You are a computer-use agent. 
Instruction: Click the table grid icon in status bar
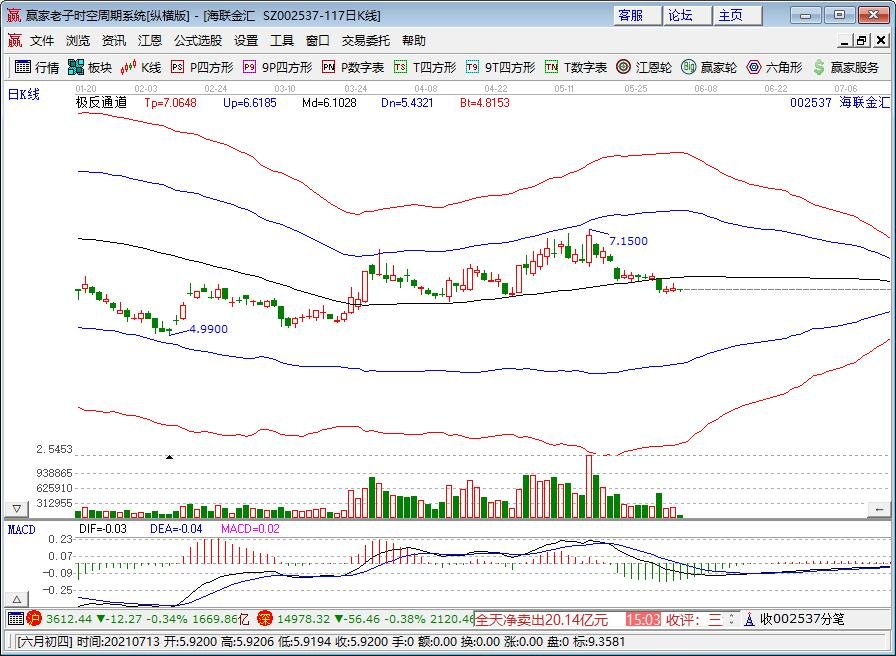(x=16, y=618)
